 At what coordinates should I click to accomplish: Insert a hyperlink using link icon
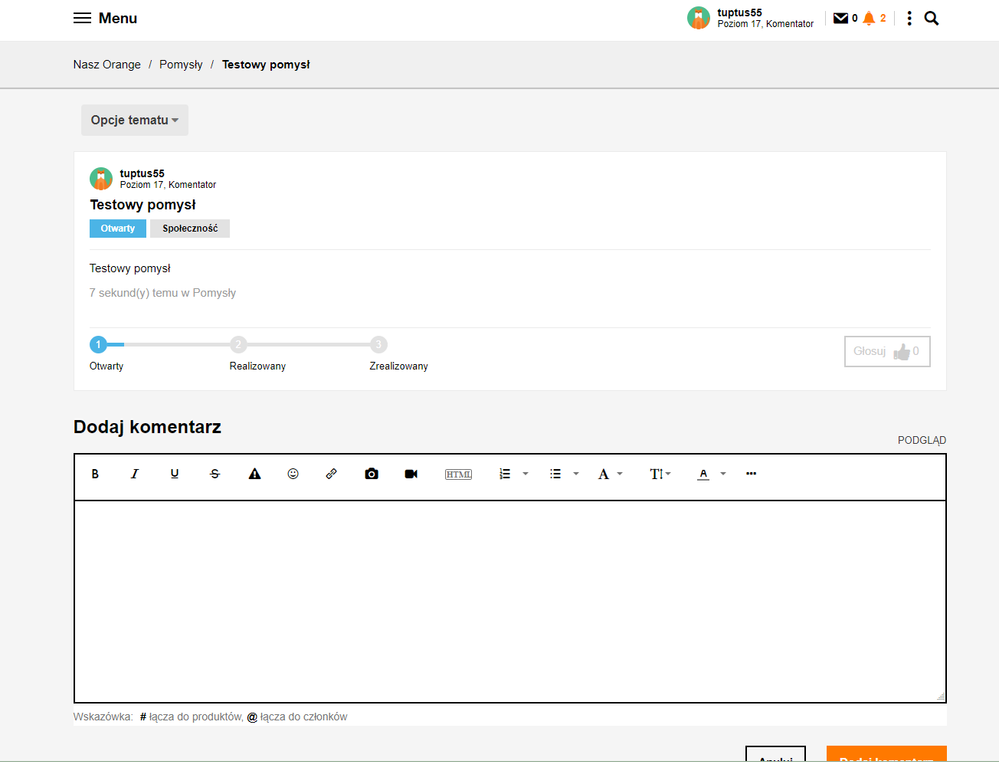332,474
